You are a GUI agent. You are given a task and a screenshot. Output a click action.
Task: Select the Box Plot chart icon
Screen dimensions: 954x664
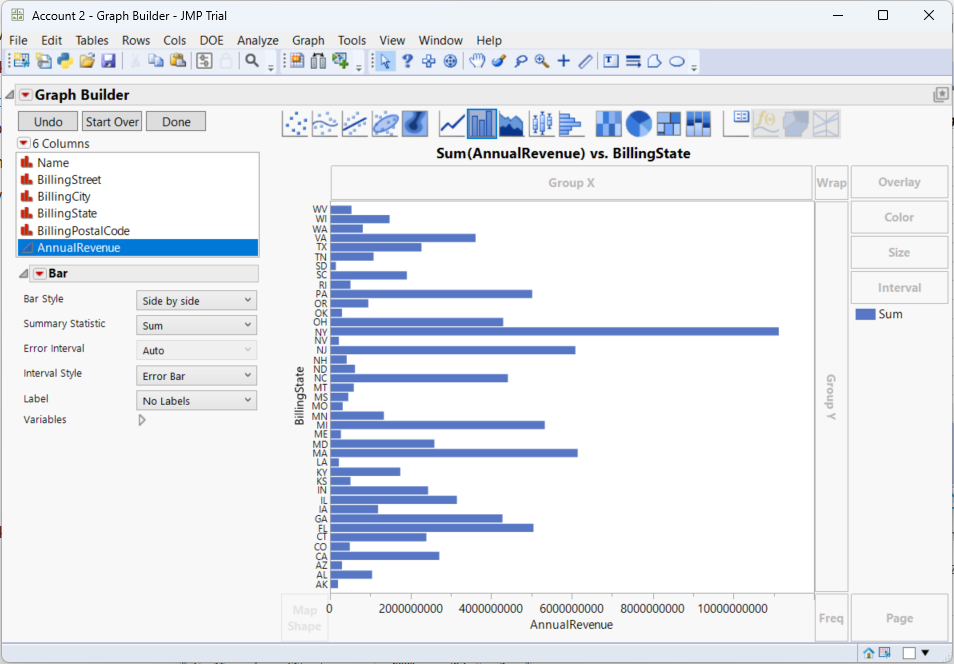point(541,124)
